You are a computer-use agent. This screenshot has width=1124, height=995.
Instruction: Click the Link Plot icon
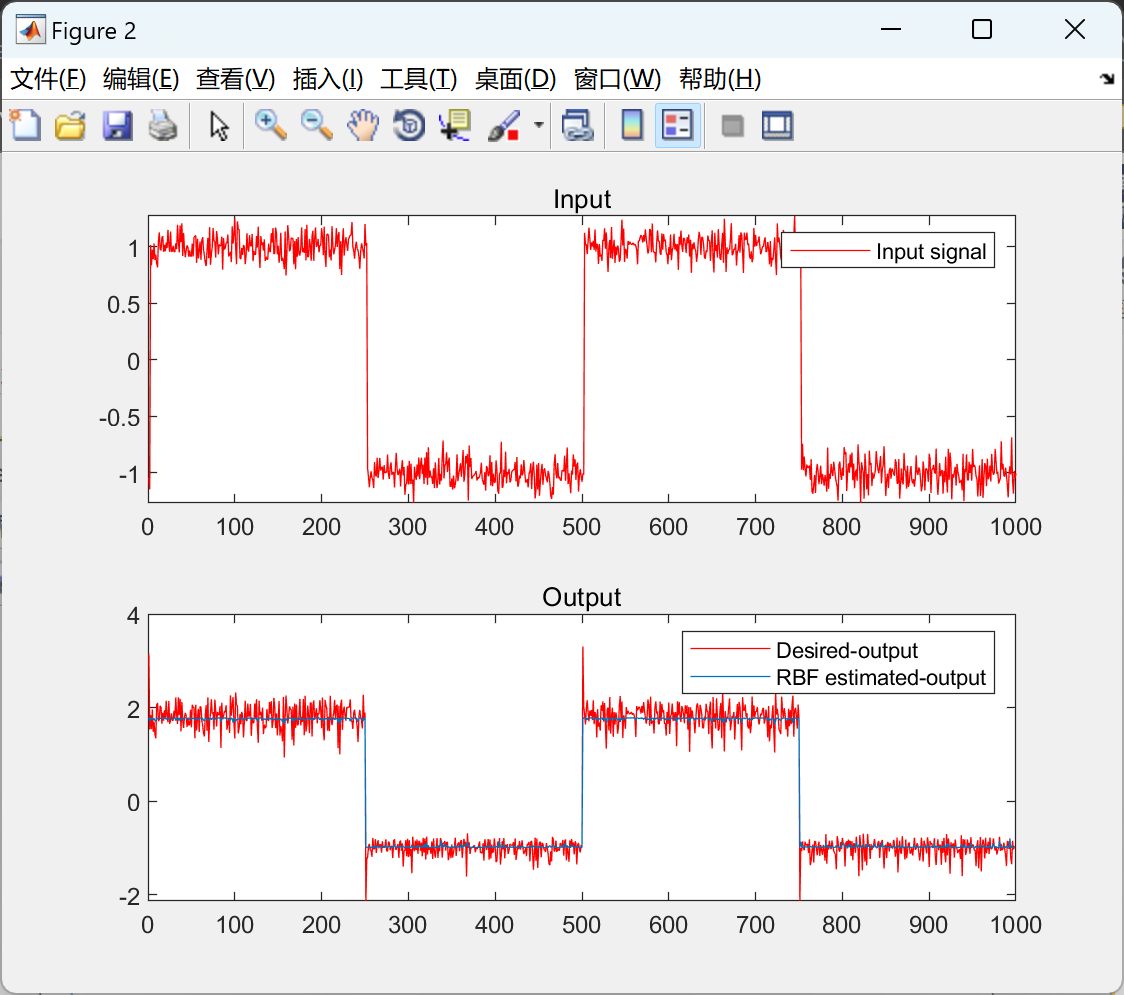[577, 125]
